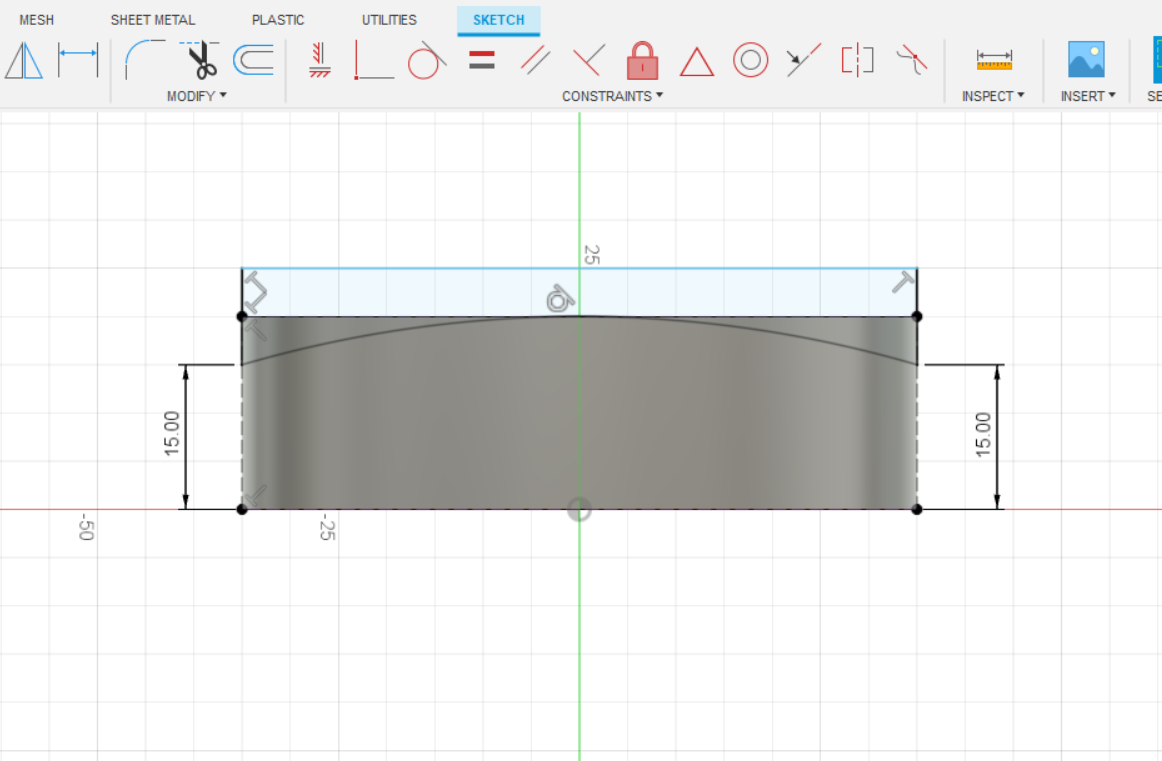Select the right 15.00 dimension value
1162x761 pixels.
983,434
